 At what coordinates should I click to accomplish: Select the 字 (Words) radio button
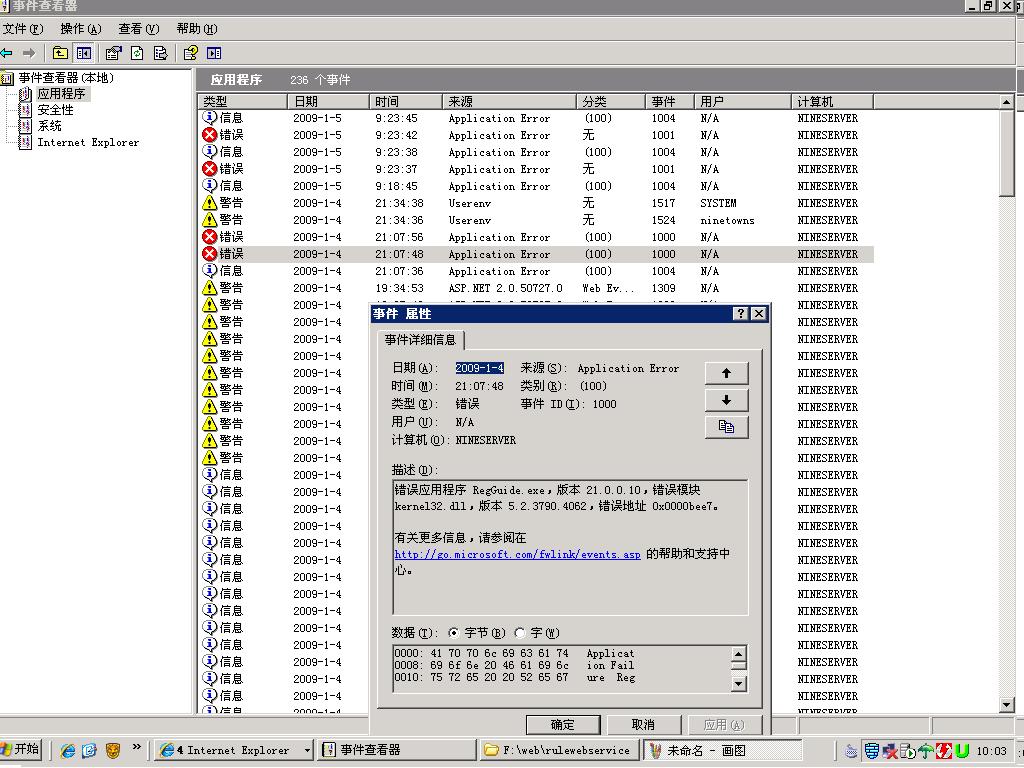point(520,633)
